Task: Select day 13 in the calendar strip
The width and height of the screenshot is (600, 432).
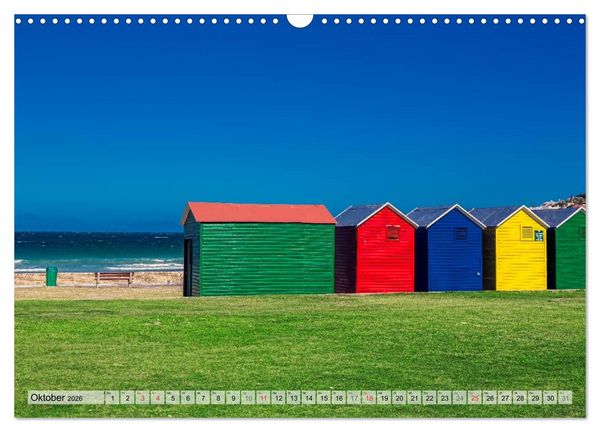Action: pos(293,398)
